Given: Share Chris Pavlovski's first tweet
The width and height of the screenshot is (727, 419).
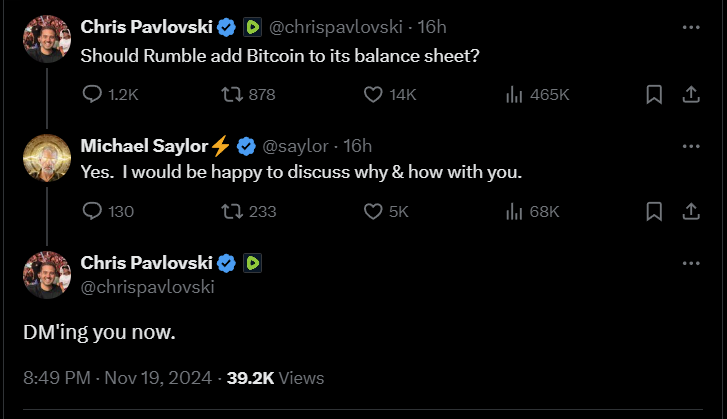Looking at the screenshot, I should pos(690,94).
